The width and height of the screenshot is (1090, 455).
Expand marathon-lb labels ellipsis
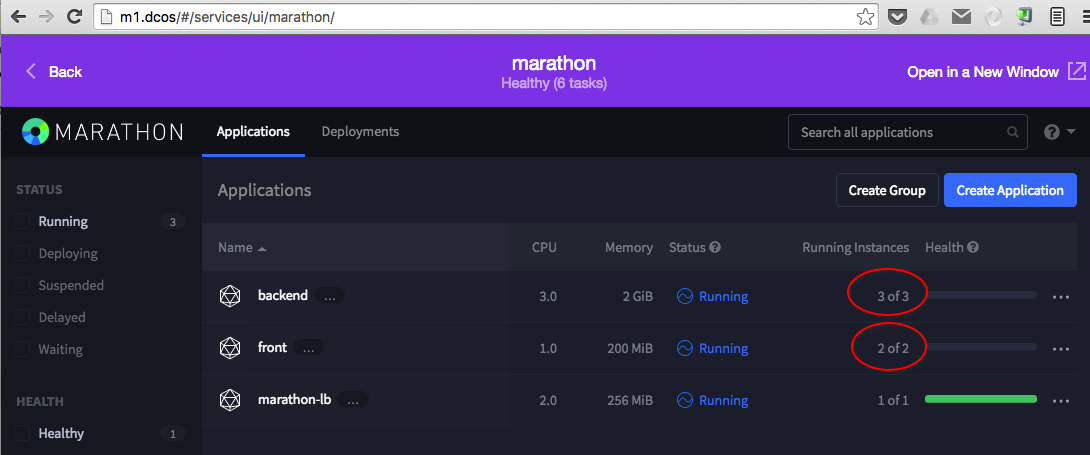pyautogui.click(x=353, y=400)
